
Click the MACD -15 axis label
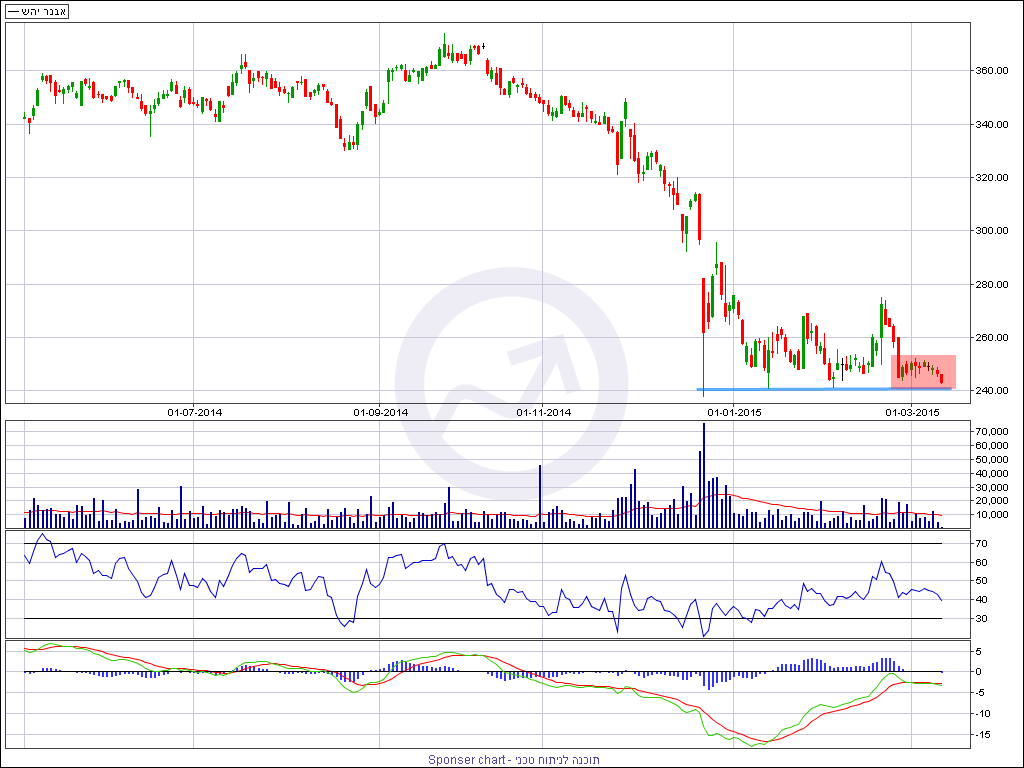982,735
